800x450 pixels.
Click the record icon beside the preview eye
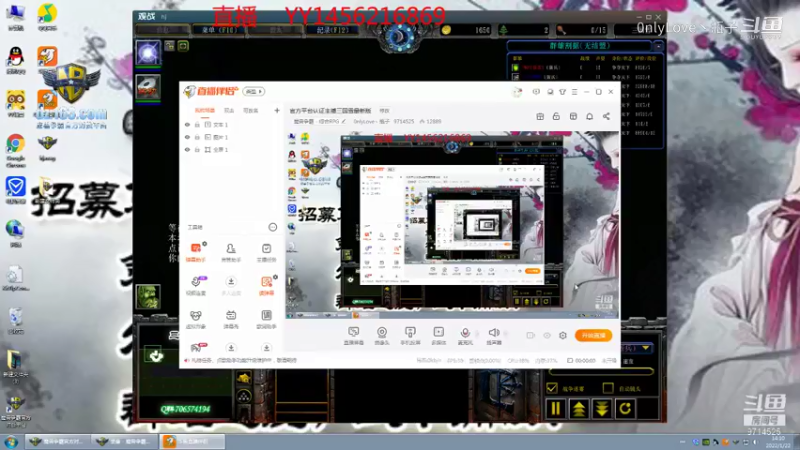pos(531,335)
